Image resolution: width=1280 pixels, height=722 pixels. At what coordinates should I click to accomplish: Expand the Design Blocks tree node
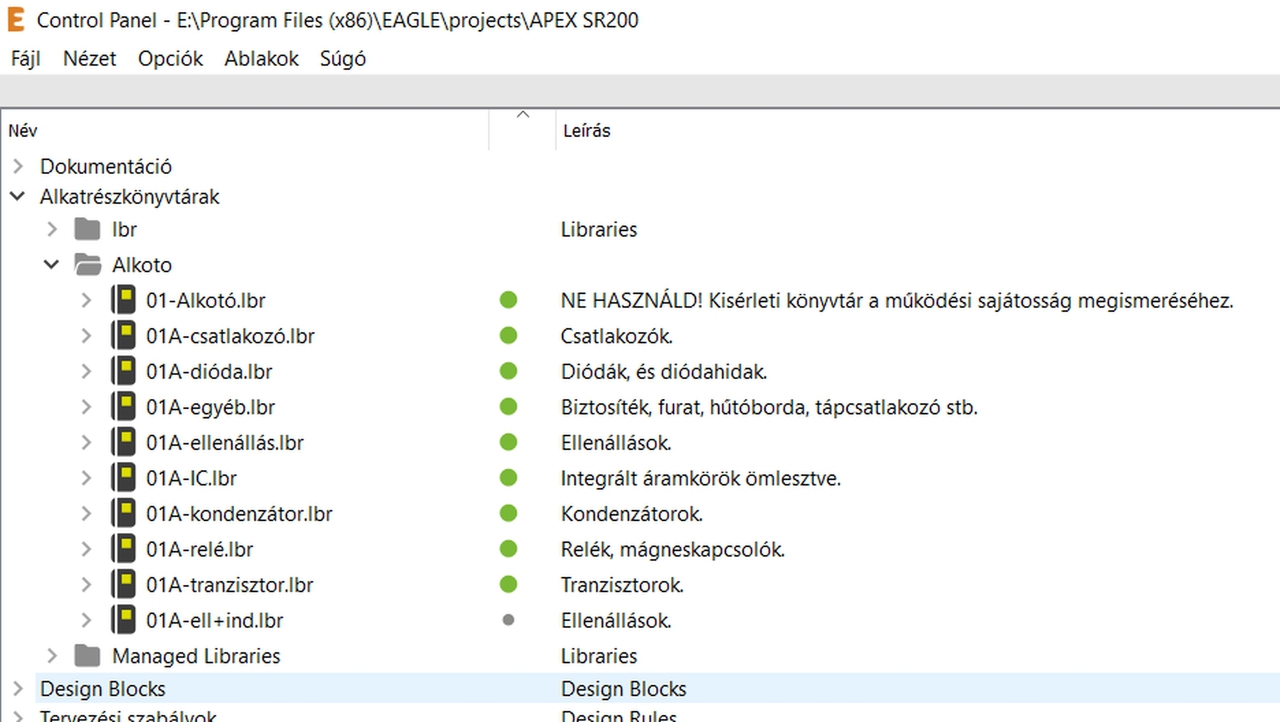[x=17, y=689]
